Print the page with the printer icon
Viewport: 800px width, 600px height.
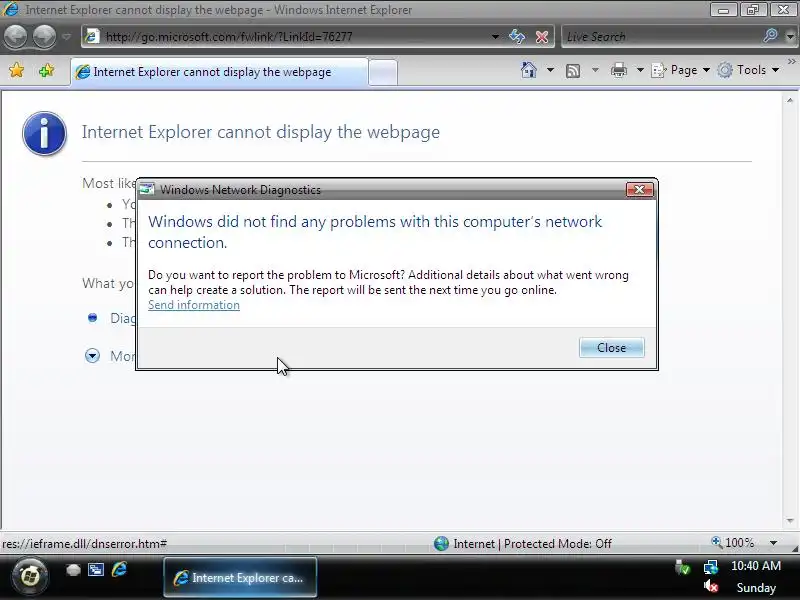click(618, 70)
